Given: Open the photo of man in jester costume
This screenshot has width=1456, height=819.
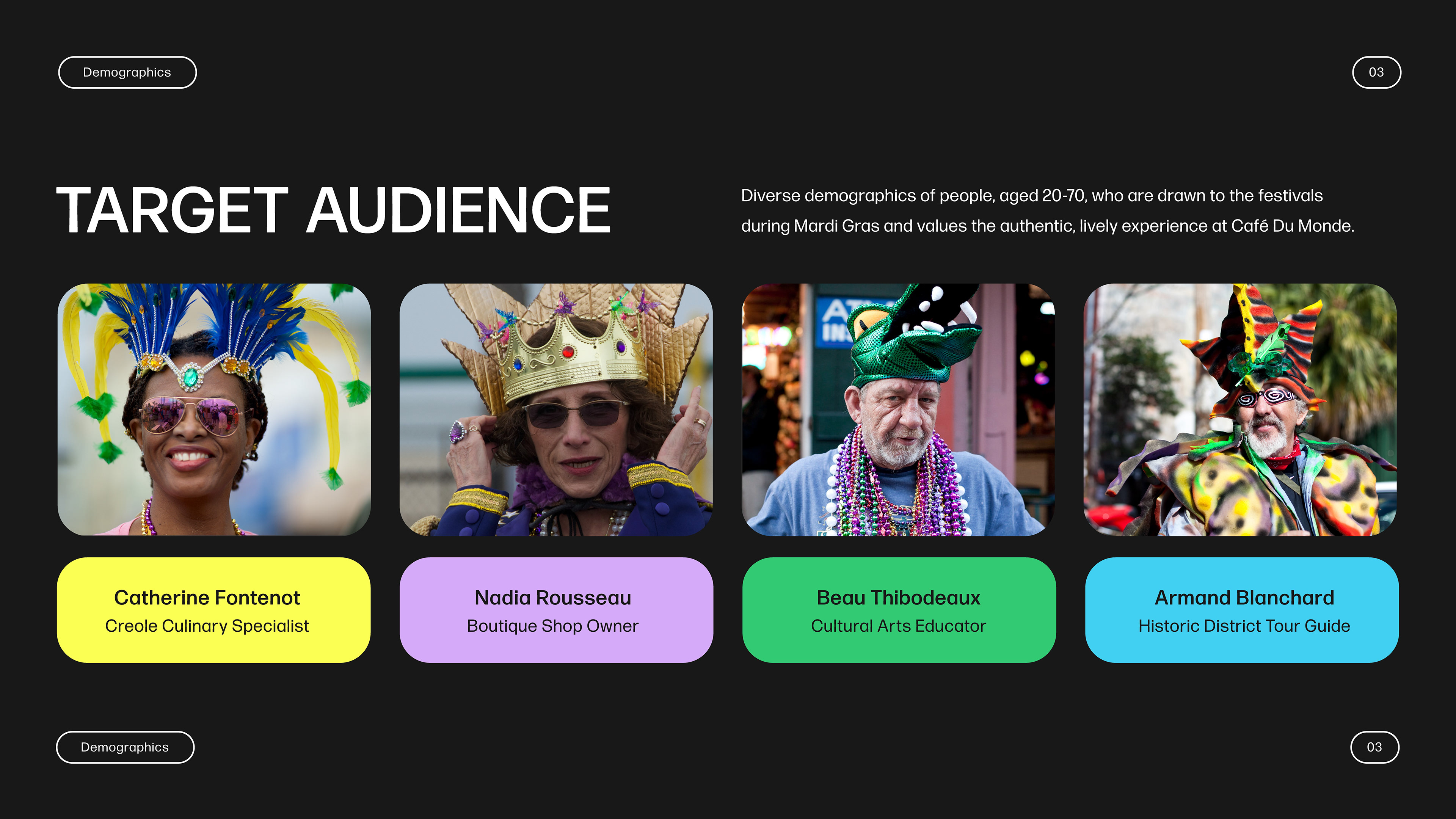Looking at the screenshot, I should 1240,410.
